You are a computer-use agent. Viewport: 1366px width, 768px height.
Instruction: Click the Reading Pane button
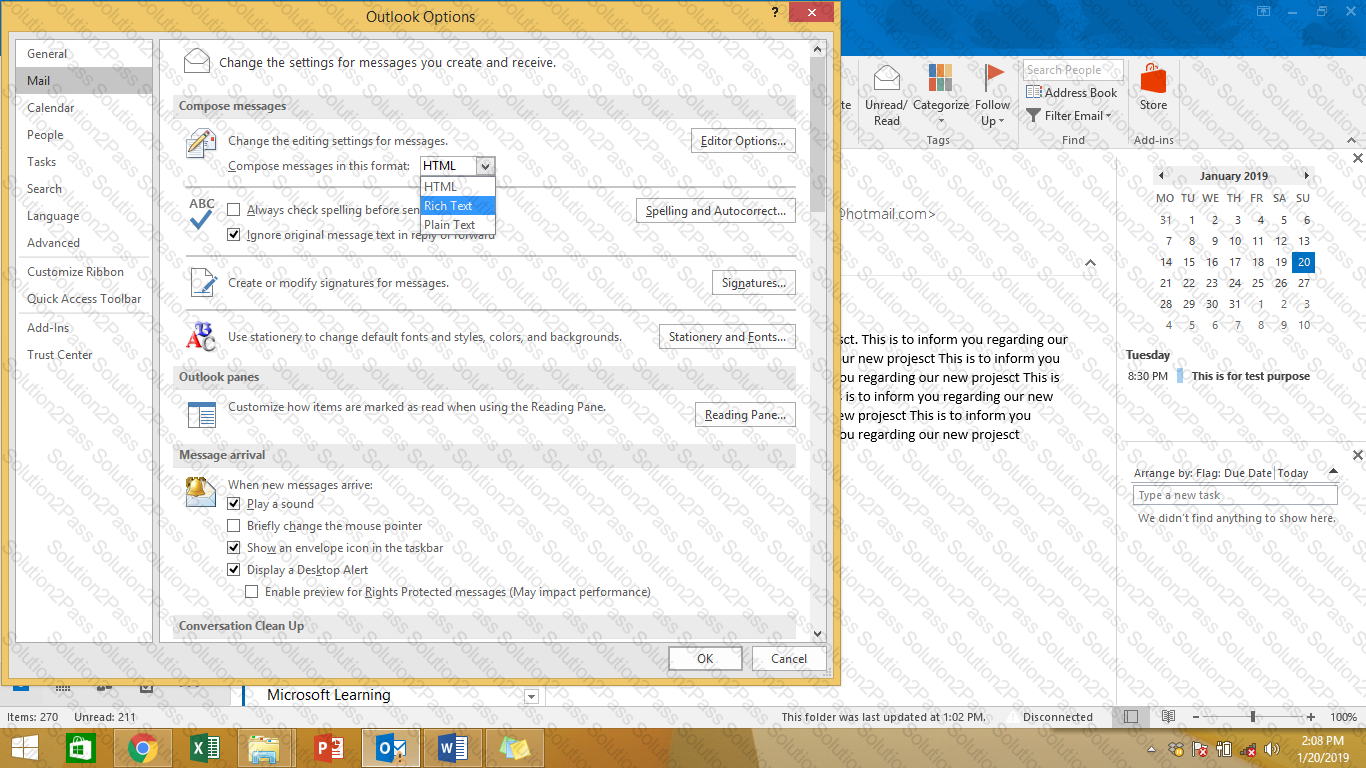745,415
